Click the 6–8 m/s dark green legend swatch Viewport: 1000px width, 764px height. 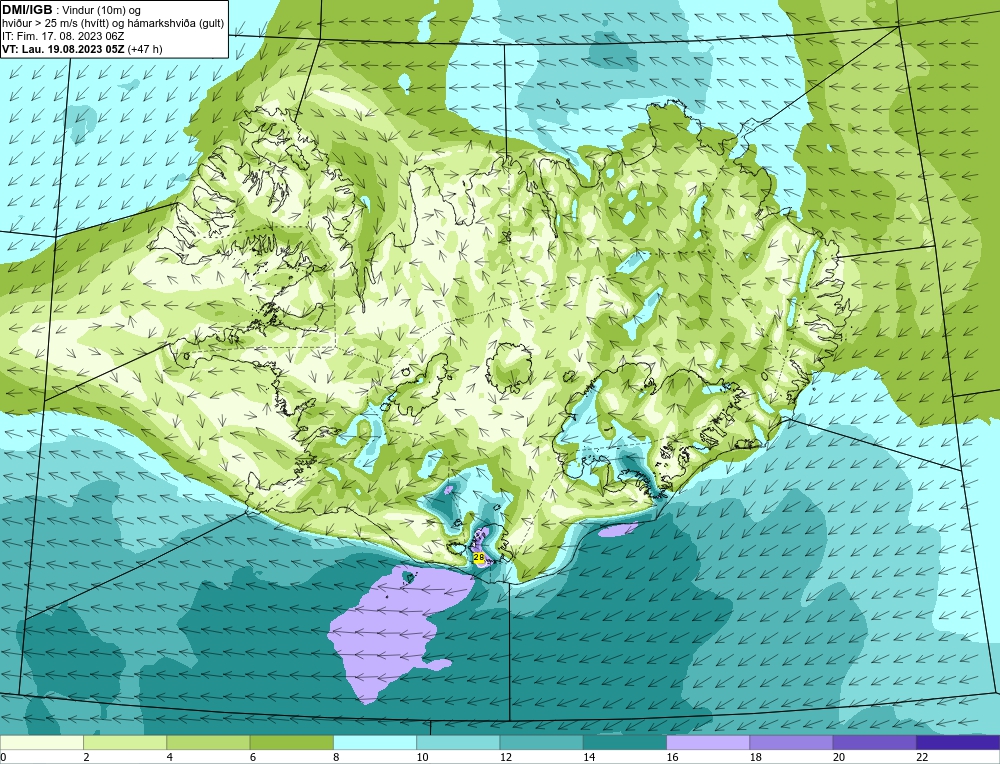click(291, 743)
